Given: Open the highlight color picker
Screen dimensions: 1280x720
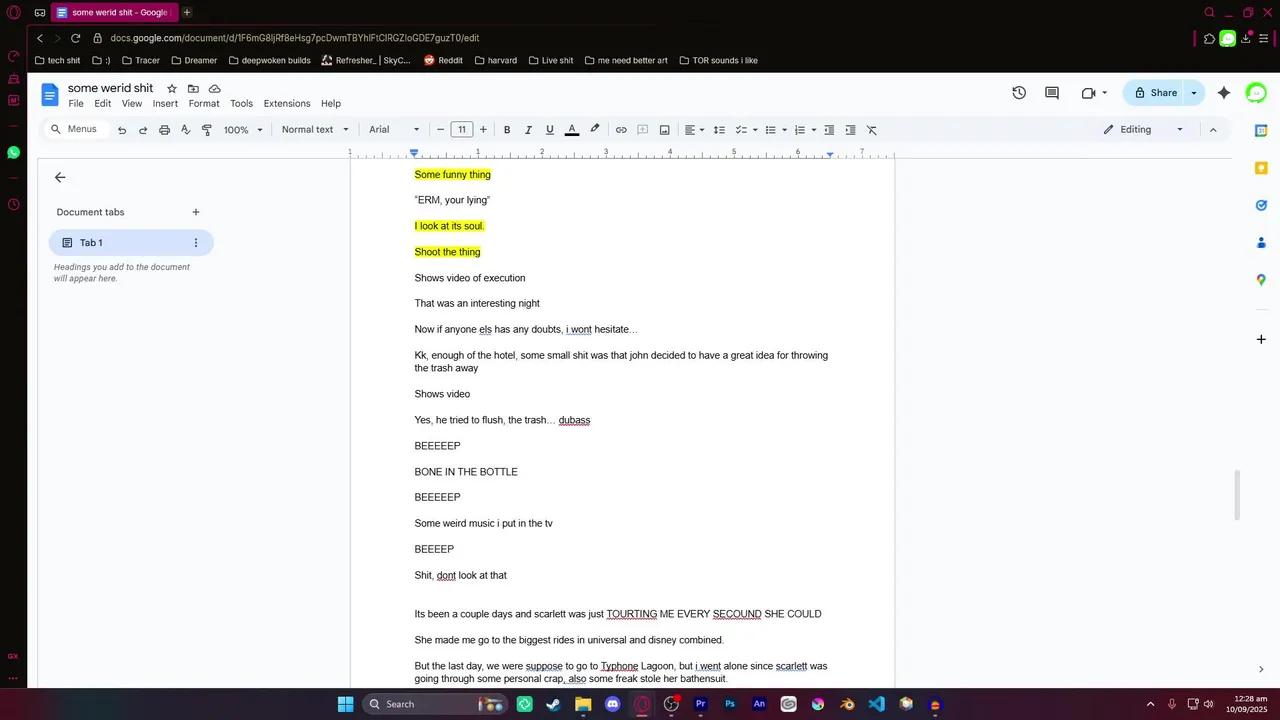Looking at the screenshot, I should point(595,130).
